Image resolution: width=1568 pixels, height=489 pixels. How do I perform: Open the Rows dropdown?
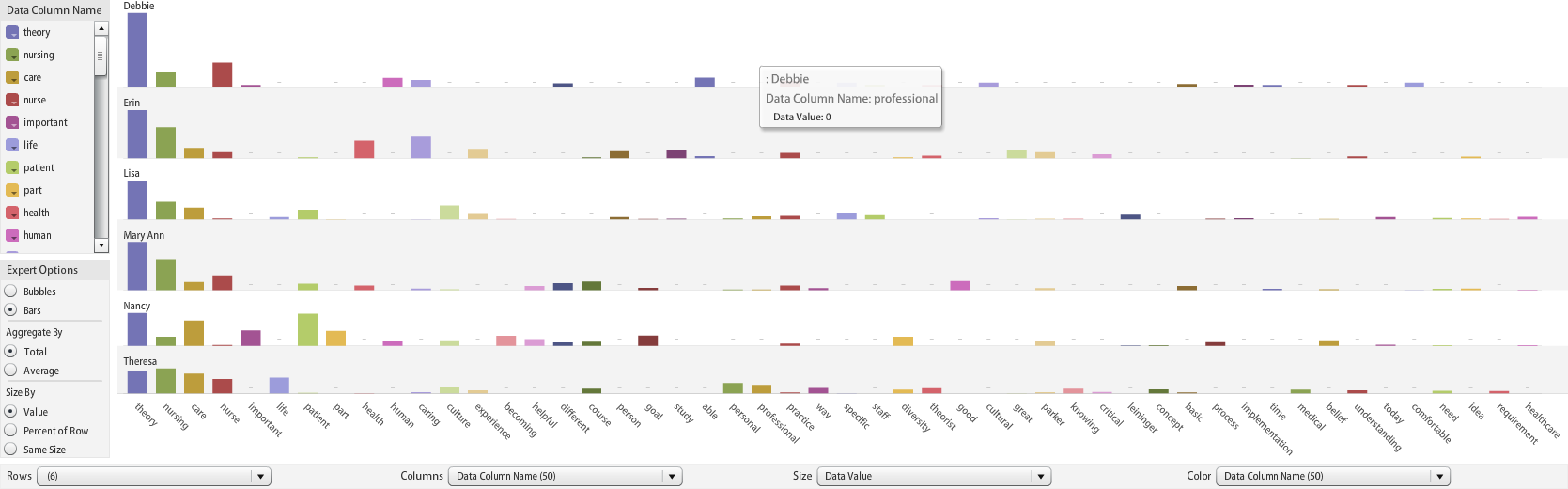[261, 477]
